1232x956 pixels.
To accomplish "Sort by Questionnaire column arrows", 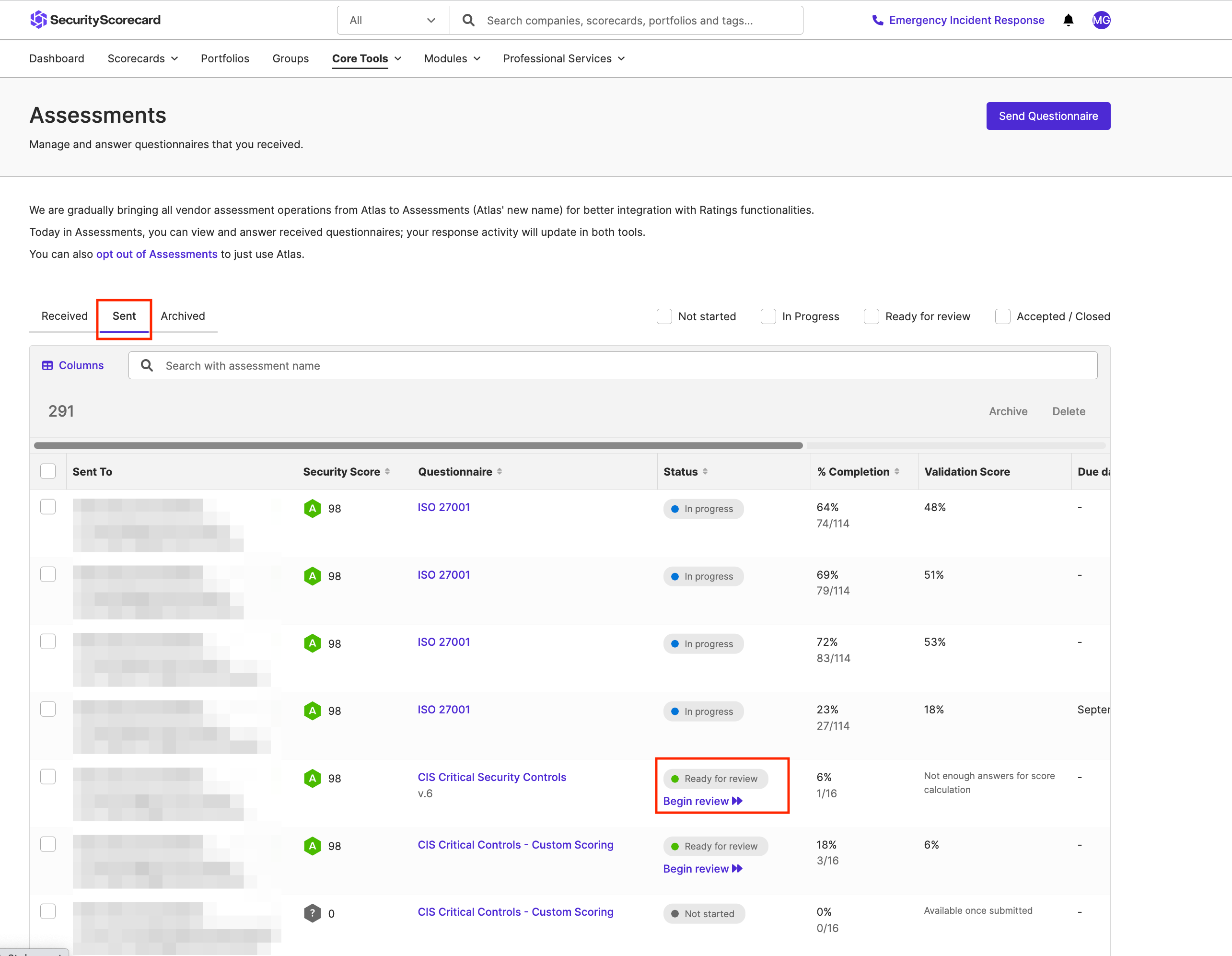I will click(500, 471).
